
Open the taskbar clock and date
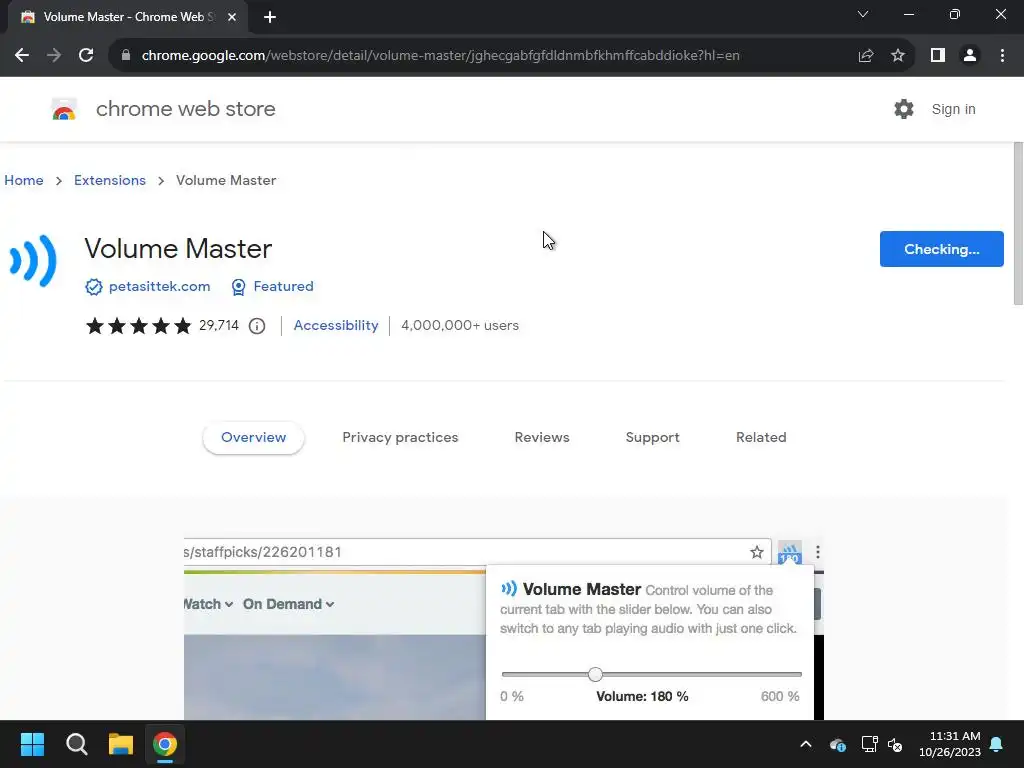(950, 744)
